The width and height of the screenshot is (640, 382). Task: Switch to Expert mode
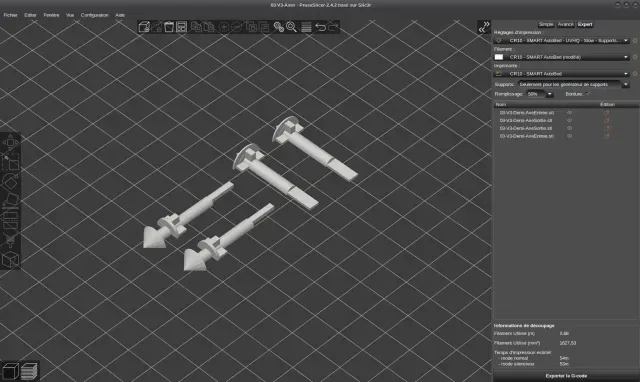[585, 24]
